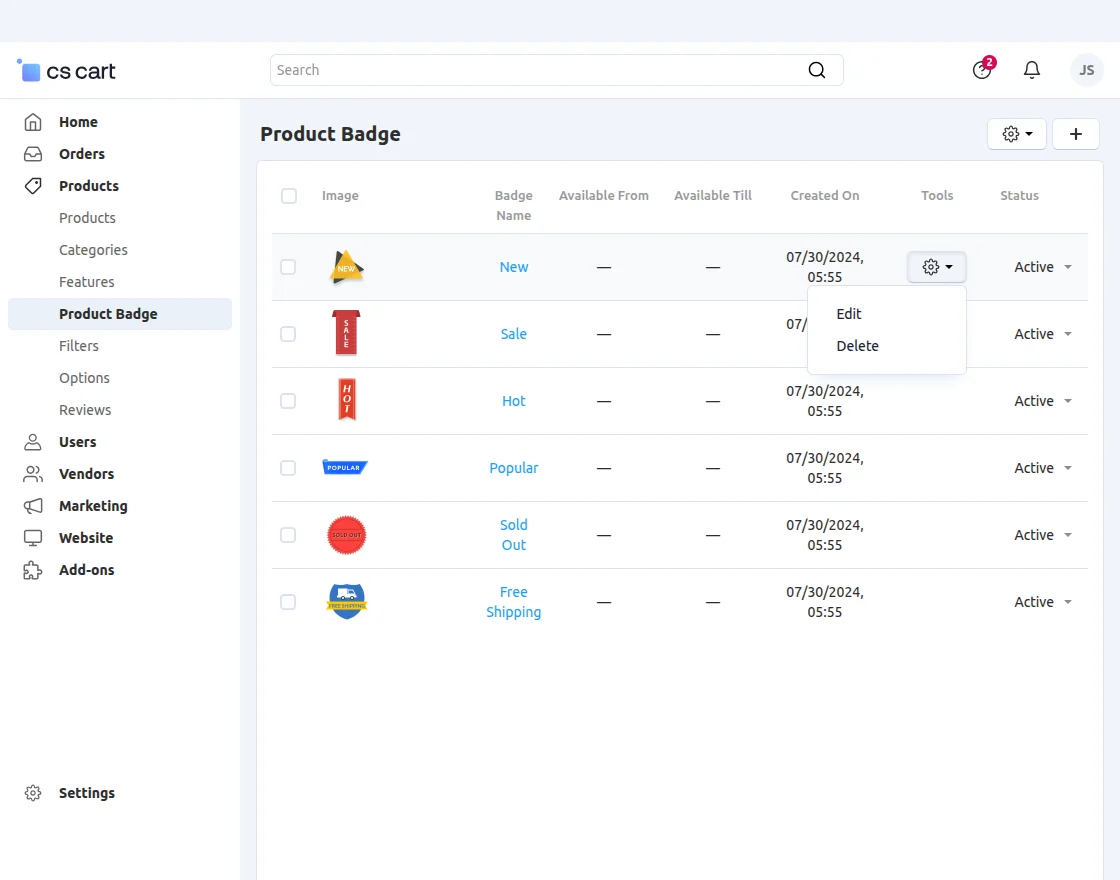Click the search magnifier icon
Image resolution: width=1120 pixels, height=880 pixels.
pyautogui.click(x=817, y=70)
